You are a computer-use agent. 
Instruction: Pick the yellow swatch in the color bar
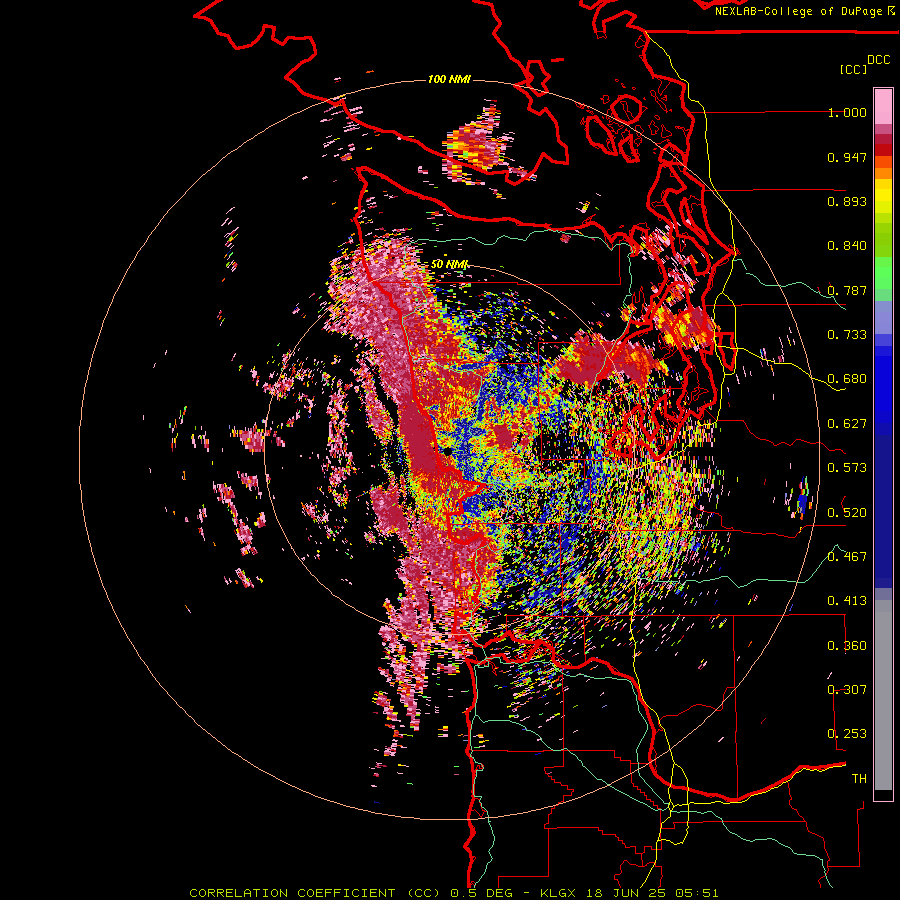coord(883,196)
